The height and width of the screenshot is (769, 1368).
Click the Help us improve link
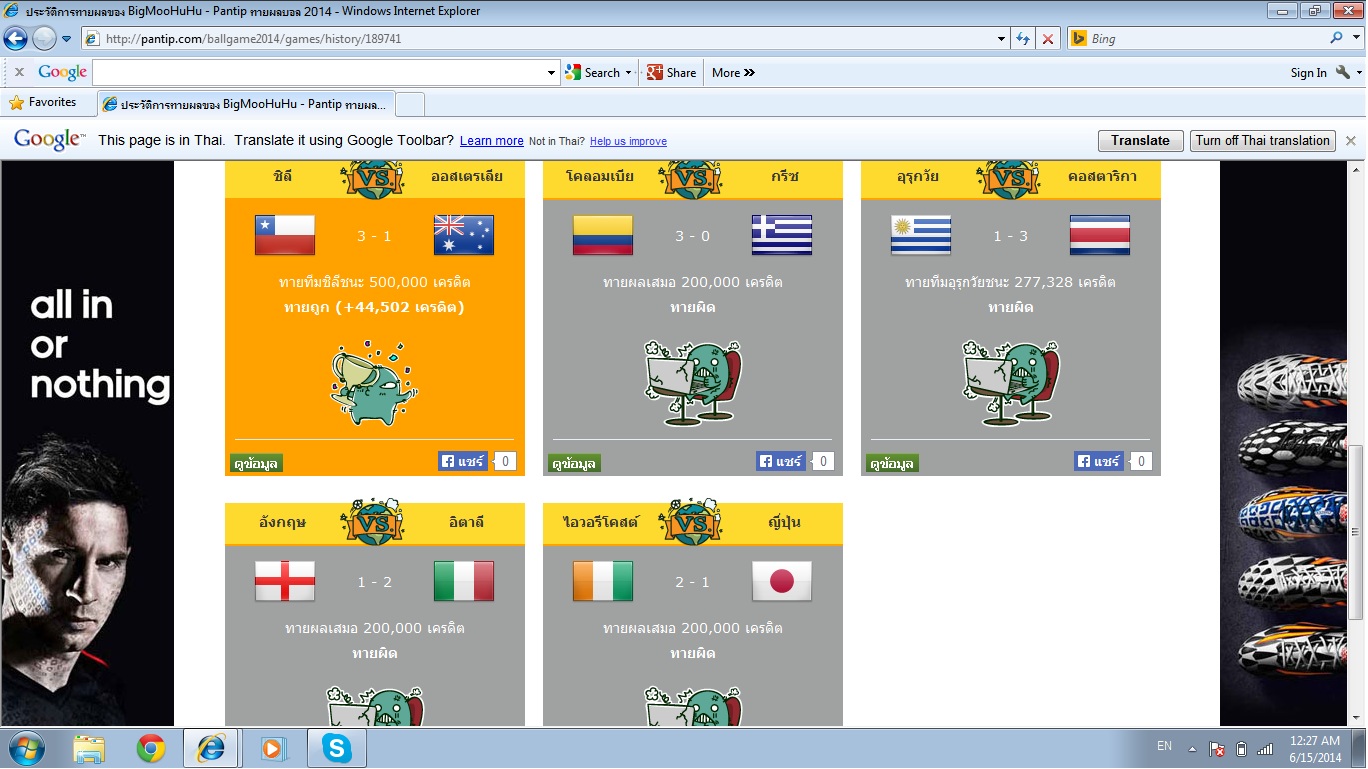(628, 141)
